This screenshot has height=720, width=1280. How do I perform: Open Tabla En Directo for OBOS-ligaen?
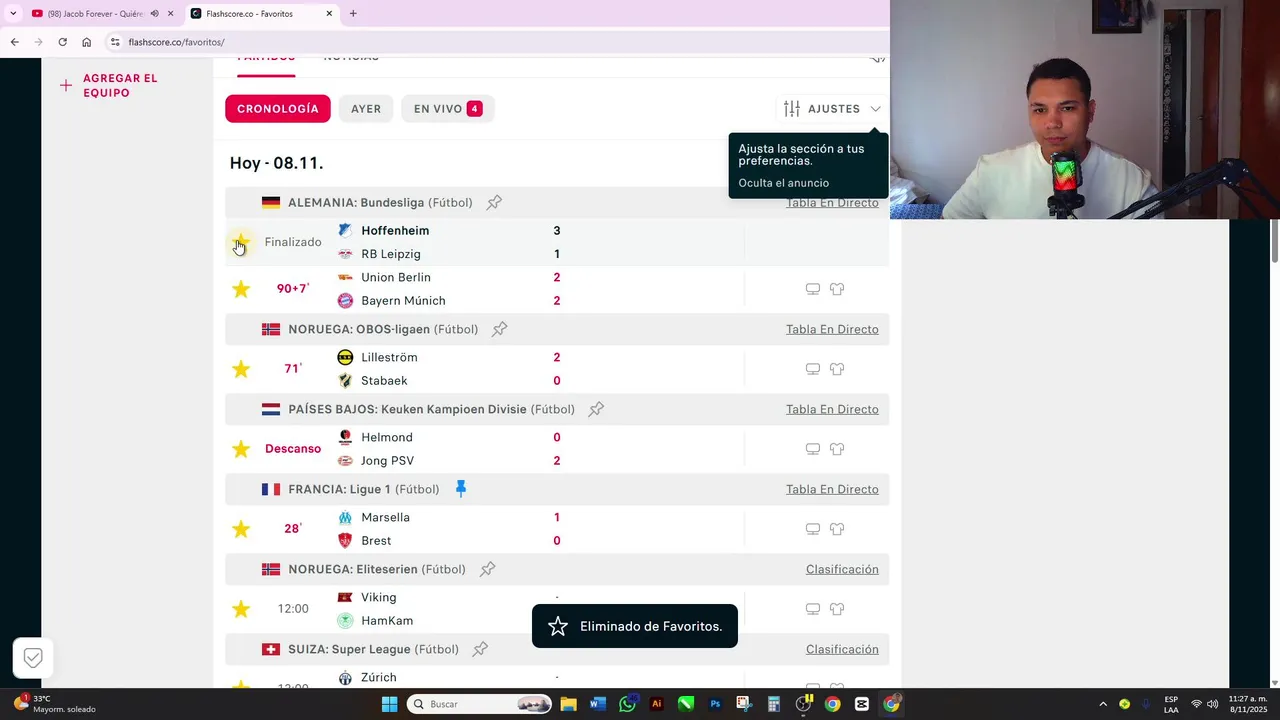(x=832, y=329)
